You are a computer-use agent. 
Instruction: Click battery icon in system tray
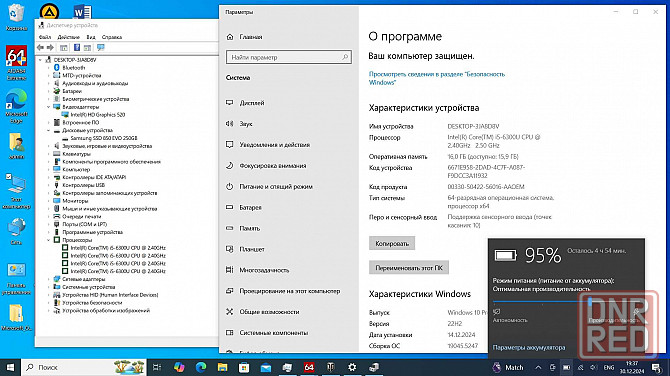pyautogui.click(x=566, y=367)
